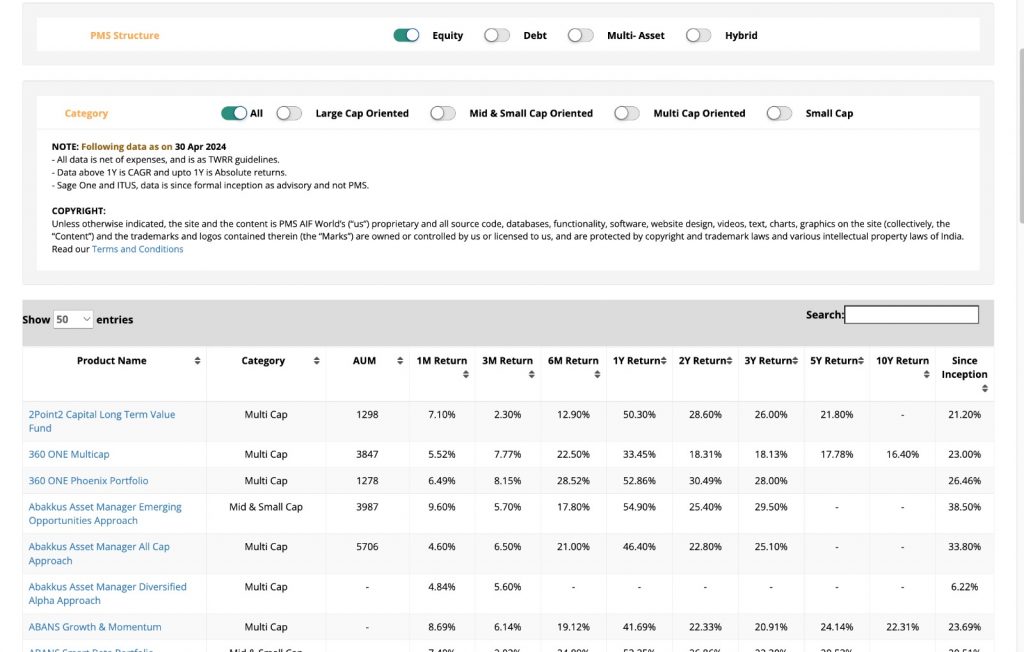Sort by 3M Return arrow icon
This screenshot has height=652, width=1024.
click(x=532, y=374)
